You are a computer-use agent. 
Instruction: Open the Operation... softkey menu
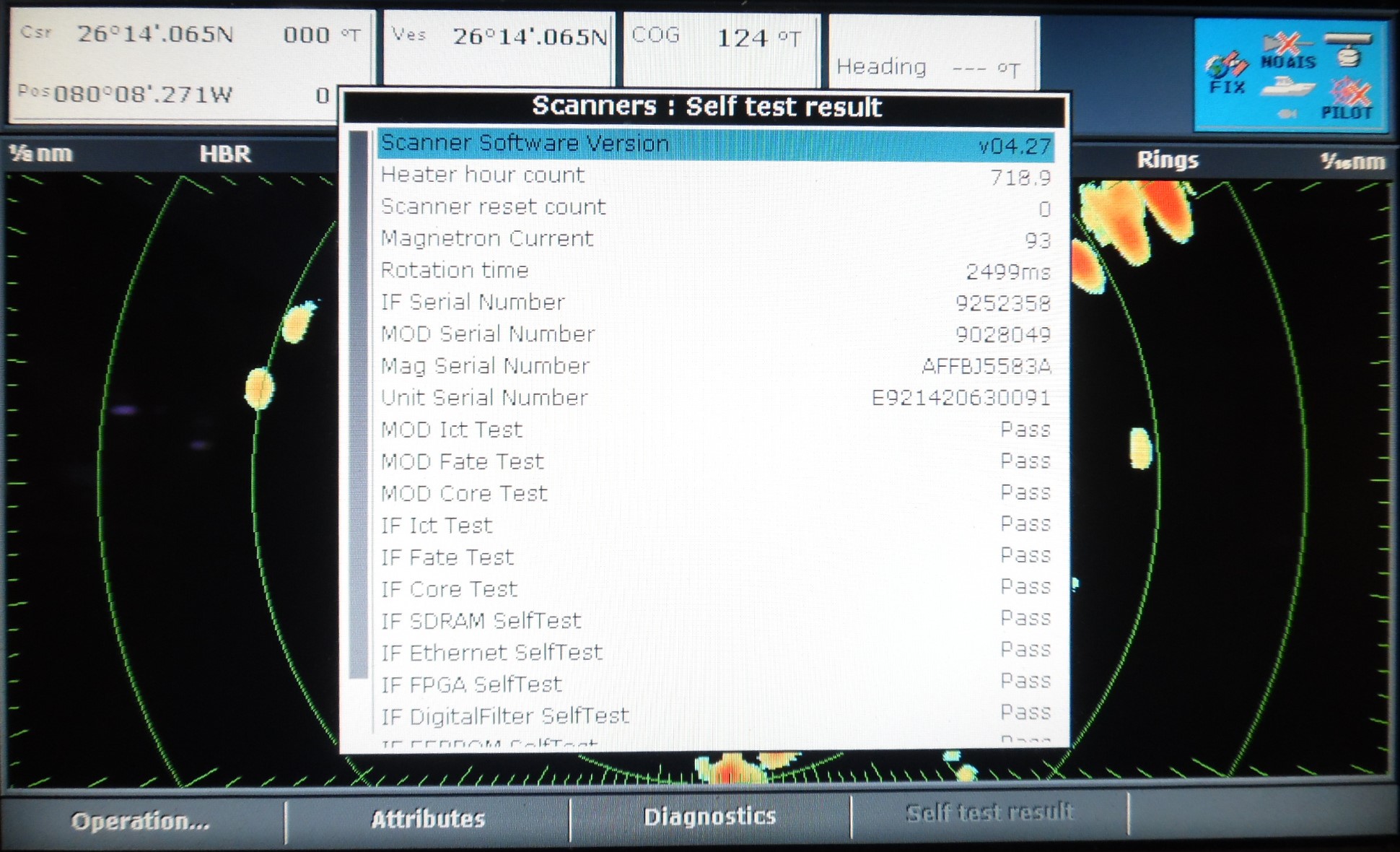tap(141, 820)
